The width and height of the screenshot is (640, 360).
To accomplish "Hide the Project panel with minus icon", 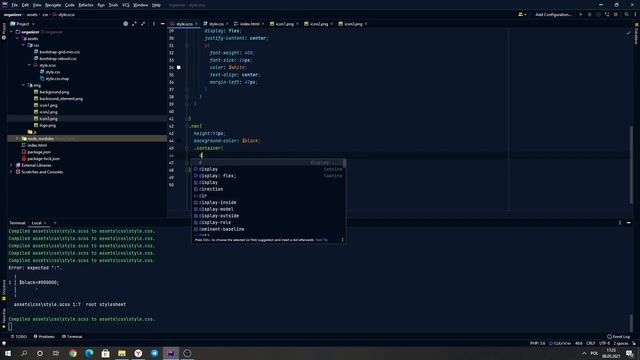I will 162,24.
